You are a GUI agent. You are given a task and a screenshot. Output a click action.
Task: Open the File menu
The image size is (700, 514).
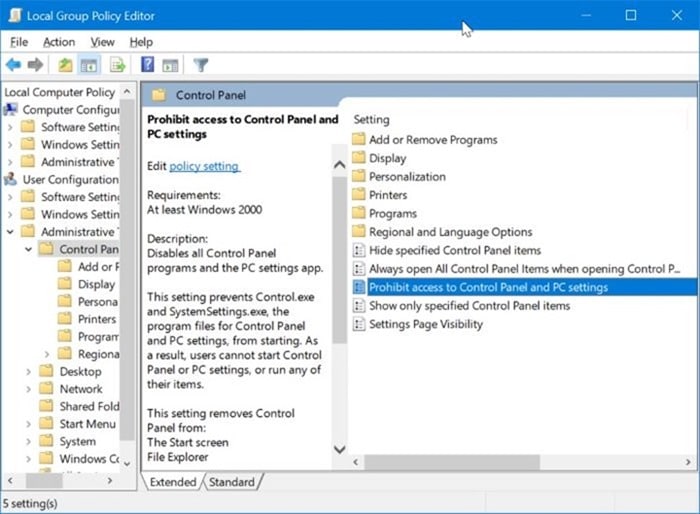19,42
